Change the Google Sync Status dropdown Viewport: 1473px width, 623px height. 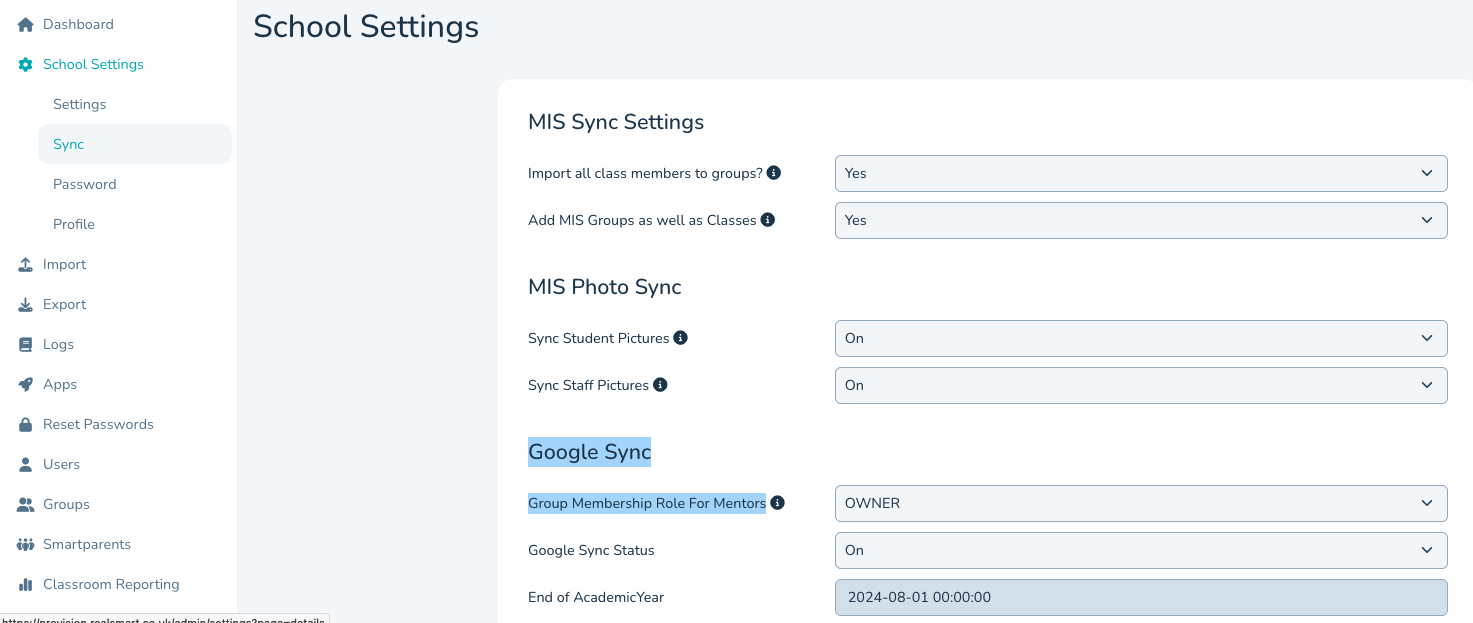coord(1140,550)
